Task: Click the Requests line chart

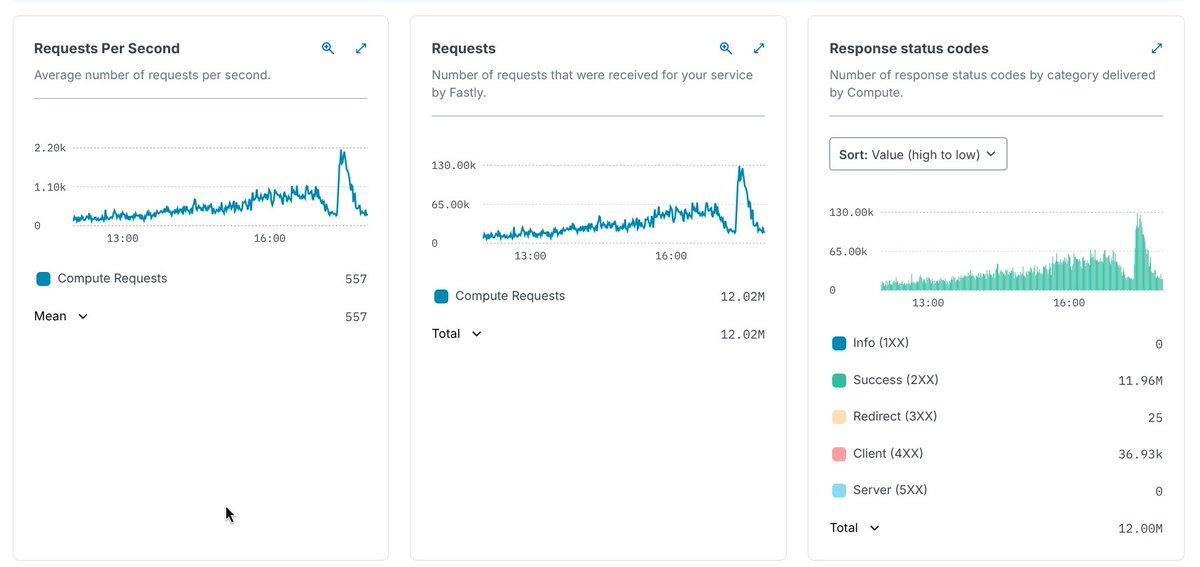Action: click(x=624, y=204)
